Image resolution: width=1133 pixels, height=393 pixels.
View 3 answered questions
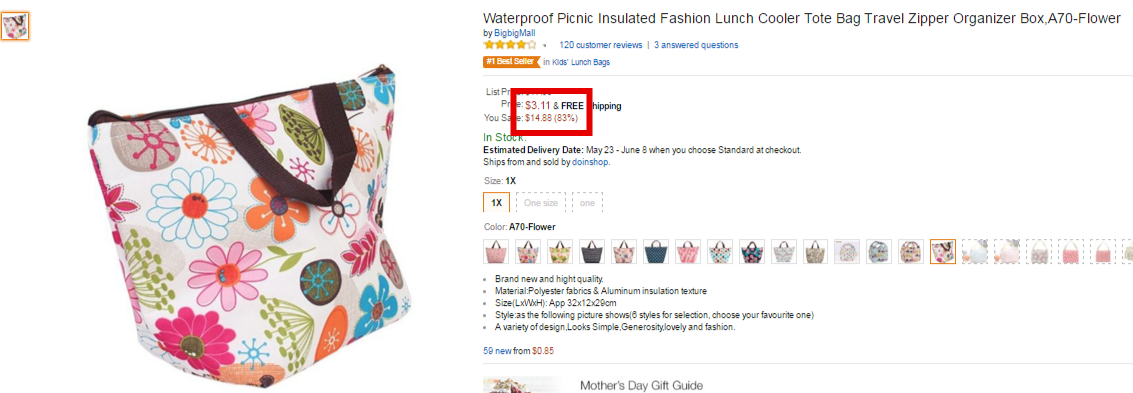(696, 45)
